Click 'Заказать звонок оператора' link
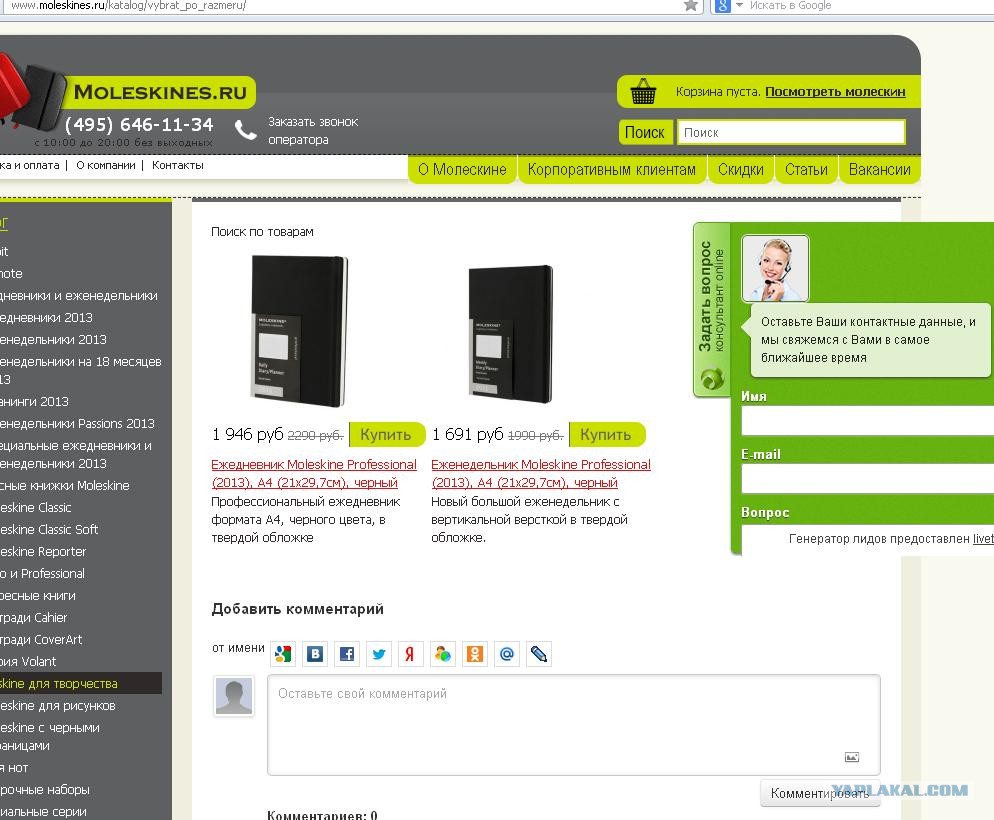Screen dimensions: 994x820 [313, 131]
